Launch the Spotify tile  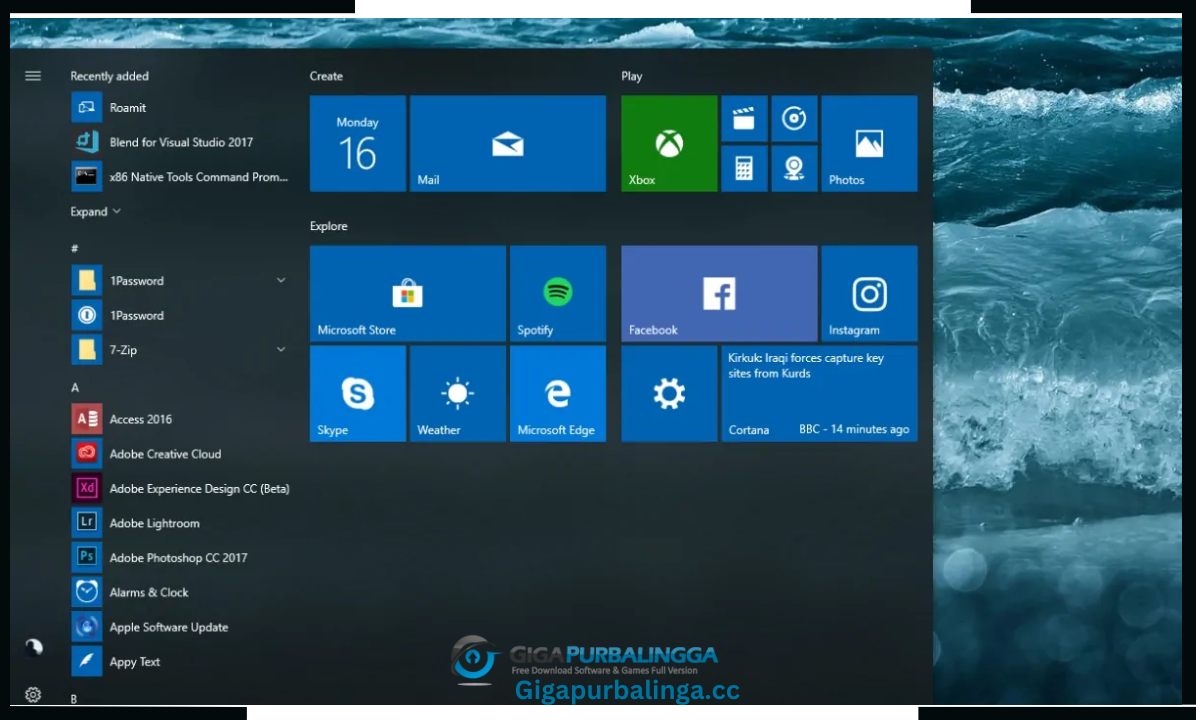558,293
